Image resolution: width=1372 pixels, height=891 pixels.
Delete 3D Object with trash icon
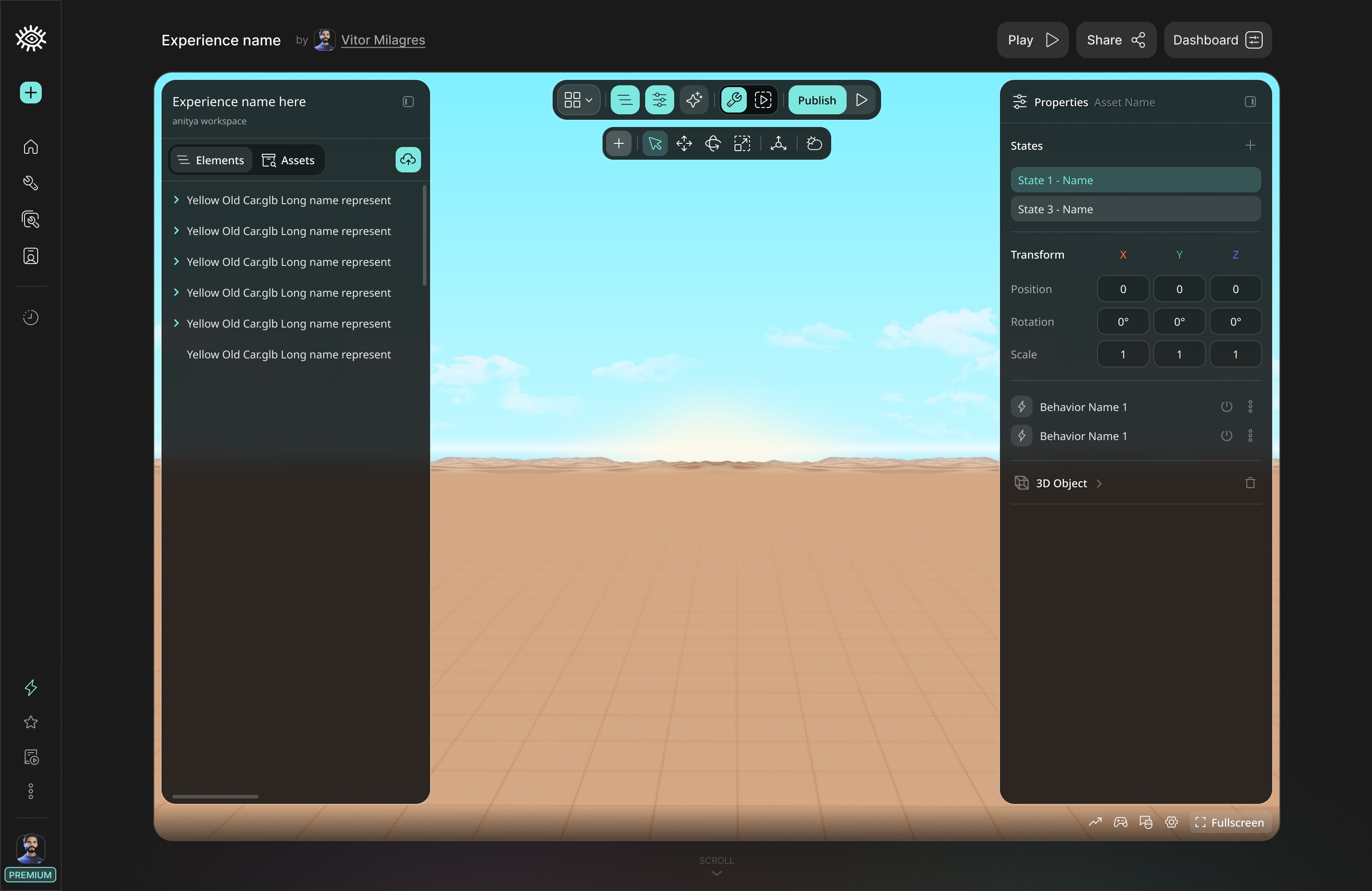pyautogui.click(x=1250, y=483)
